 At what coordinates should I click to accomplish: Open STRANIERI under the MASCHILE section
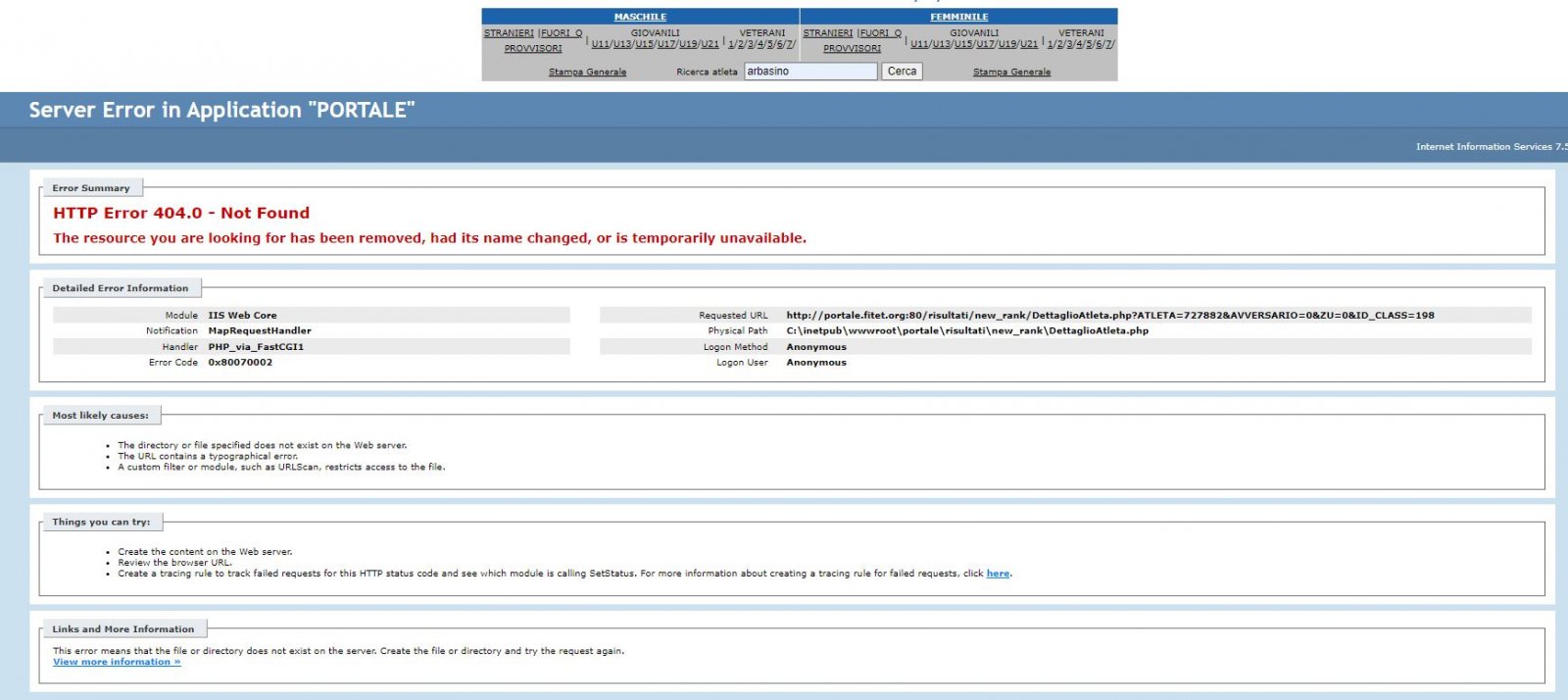pos(509,33)
